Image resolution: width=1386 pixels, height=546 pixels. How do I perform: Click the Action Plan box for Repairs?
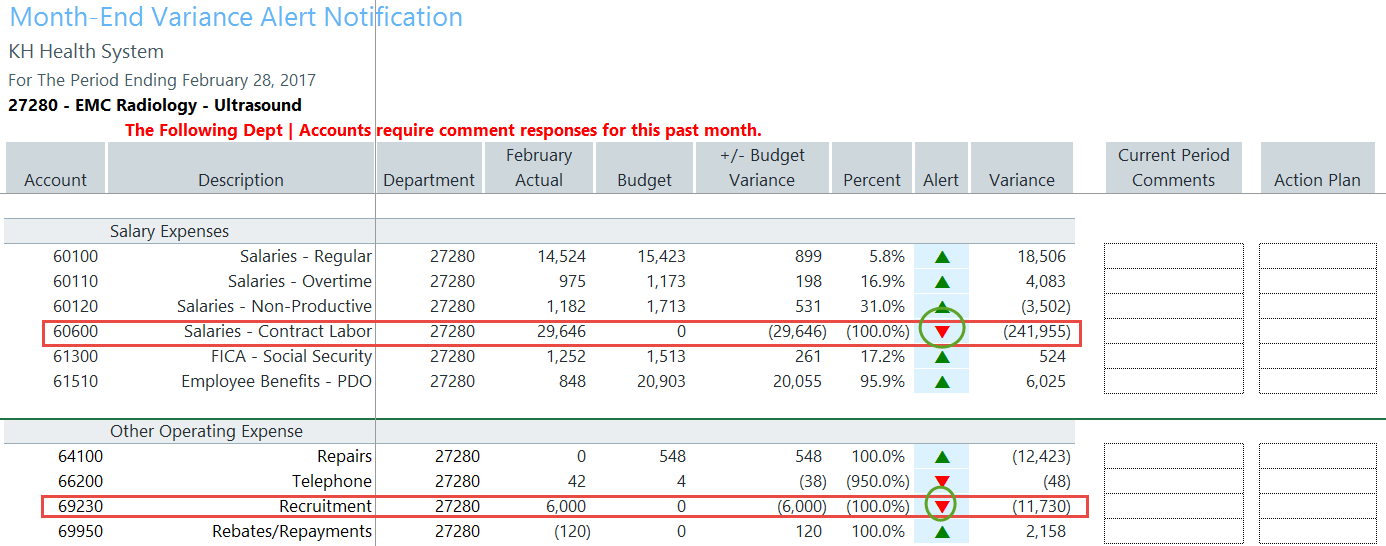[x=1317, y=456]
